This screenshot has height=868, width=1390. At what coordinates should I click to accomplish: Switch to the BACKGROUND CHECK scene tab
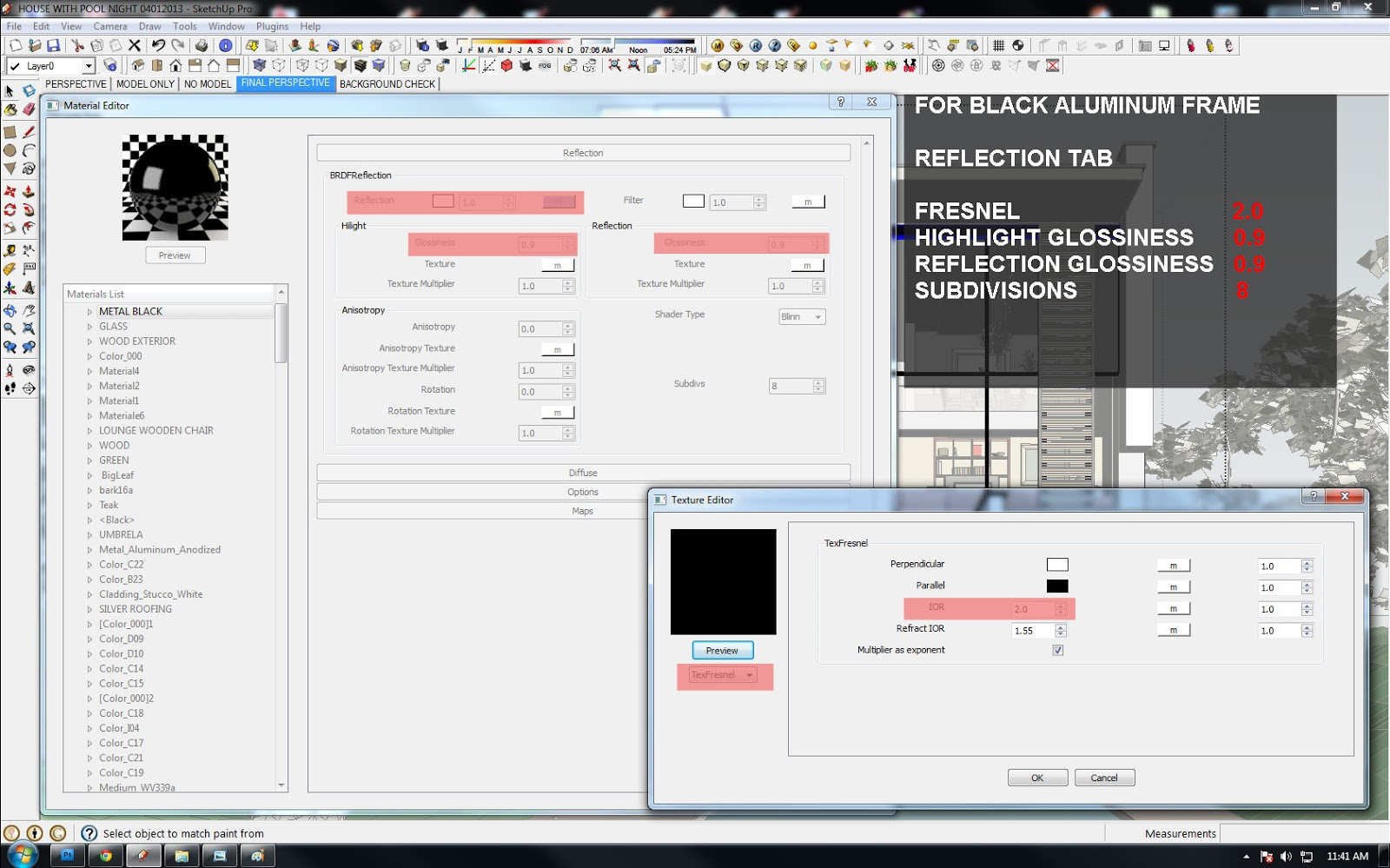click(x=387, y=84)
